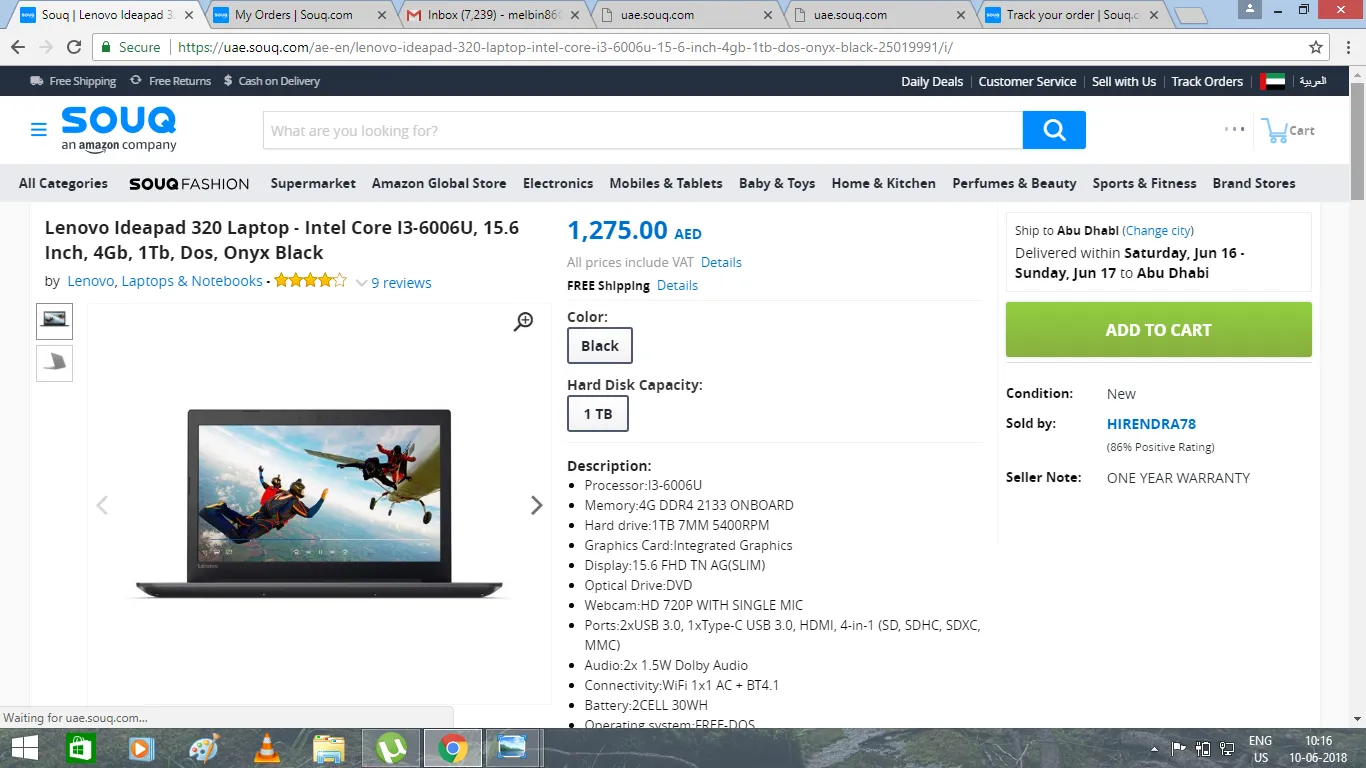Open the three-dots more options icon

click(1235, 129)
